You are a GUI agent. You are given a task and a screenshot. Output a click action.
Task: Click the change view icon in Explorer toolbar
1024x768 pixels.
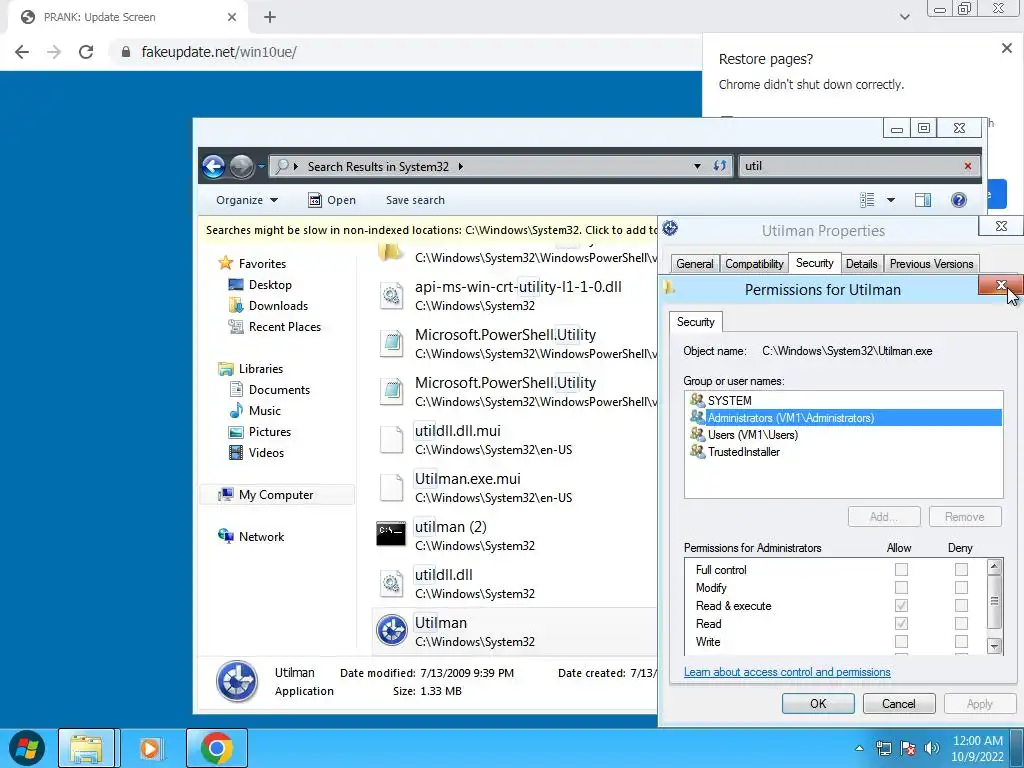point(867,200)
